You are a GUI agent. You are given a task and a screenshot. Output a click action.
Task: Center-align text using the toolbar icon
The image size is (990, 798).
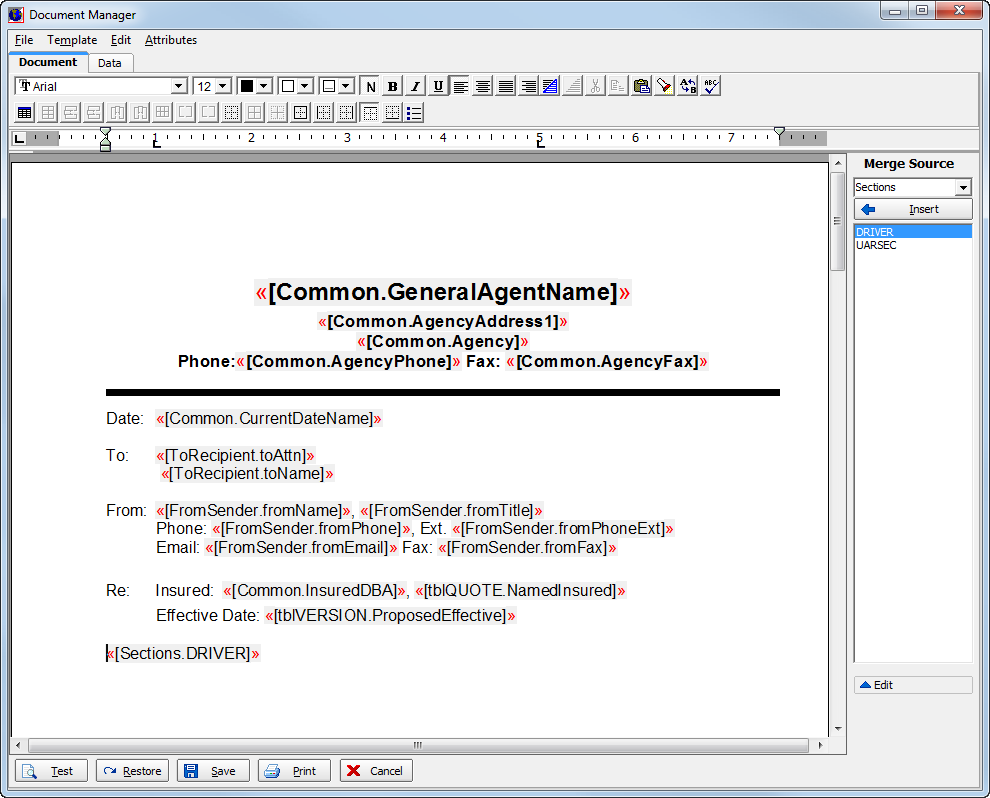(x=483, y=86)
